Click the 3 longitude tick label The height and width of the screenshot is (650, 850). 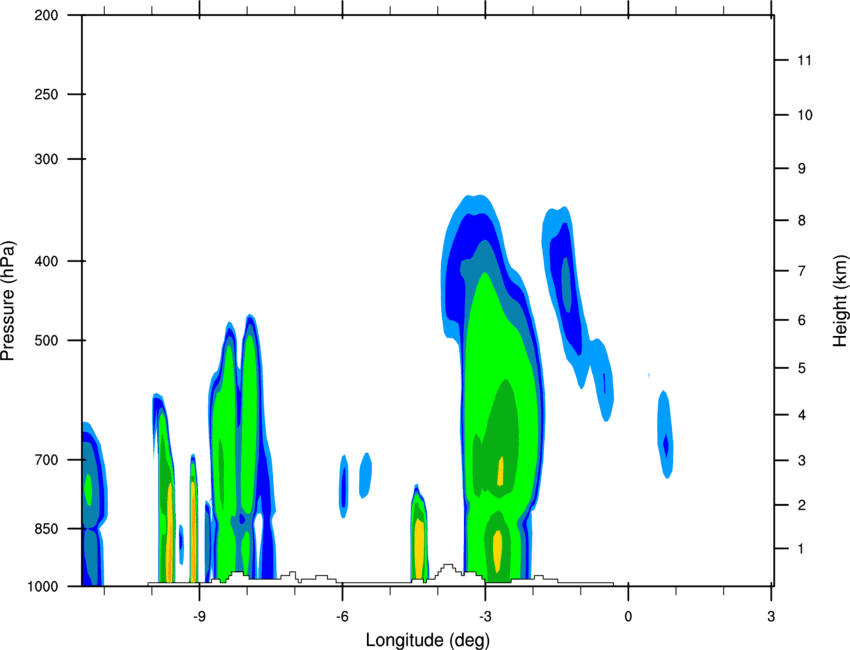(771, 616)
